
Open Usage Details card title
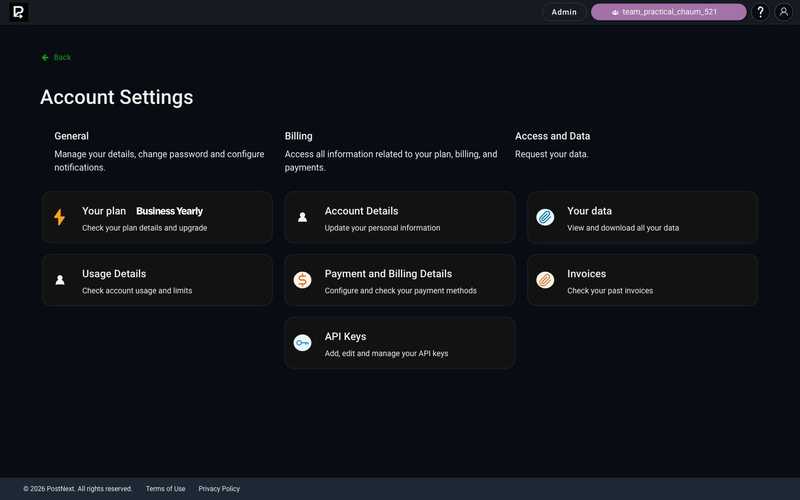tap(114, 274)
